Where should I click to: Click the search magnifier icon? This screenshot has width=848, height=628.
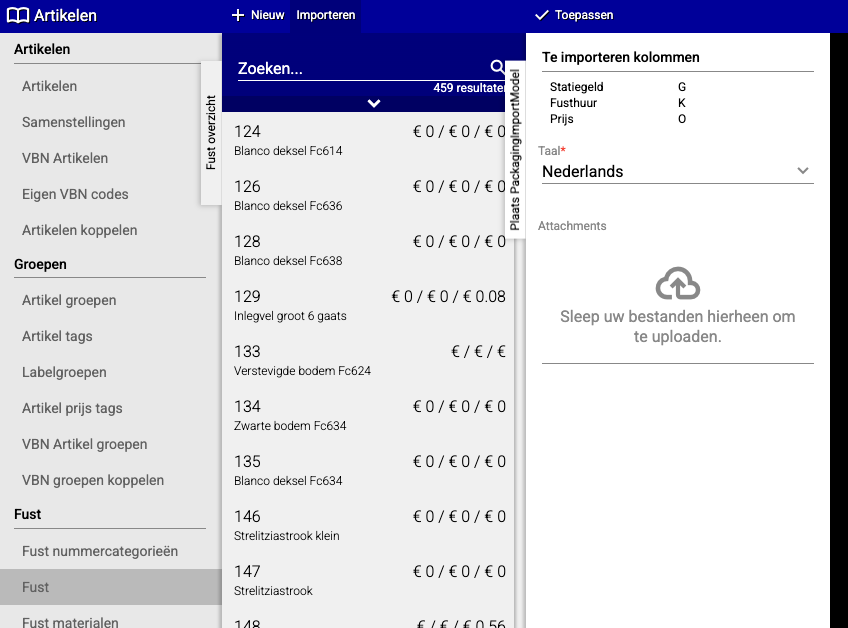pyautogui.click(x=497, y=67)
